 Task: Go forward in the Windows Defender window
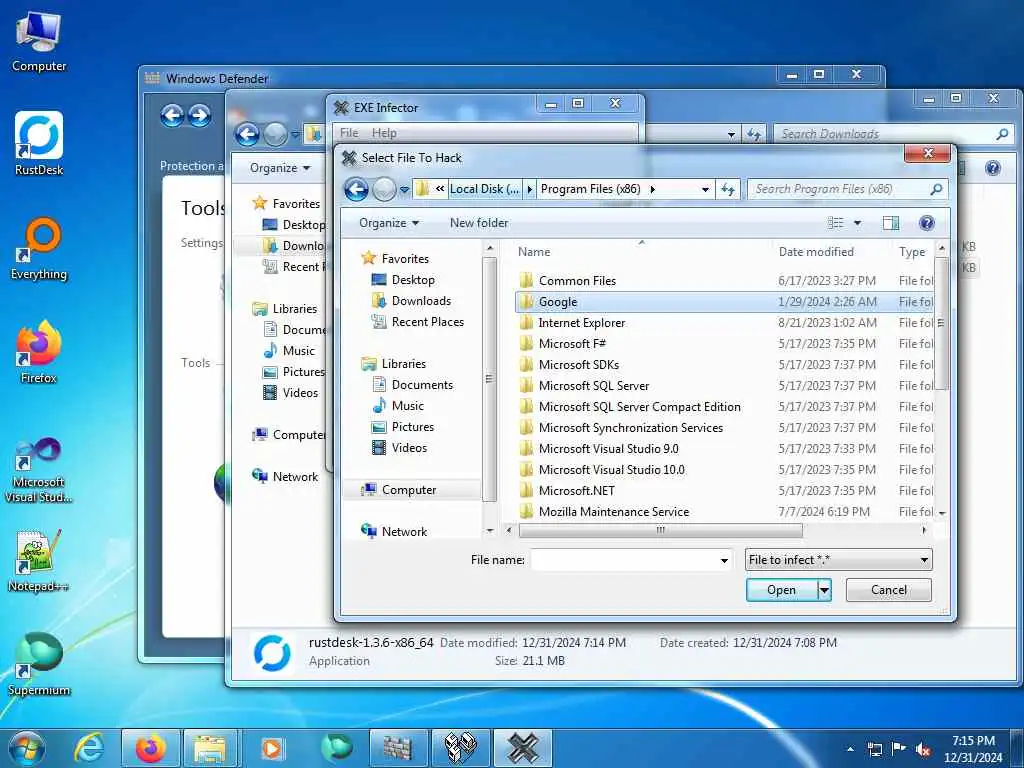[199, 116]
